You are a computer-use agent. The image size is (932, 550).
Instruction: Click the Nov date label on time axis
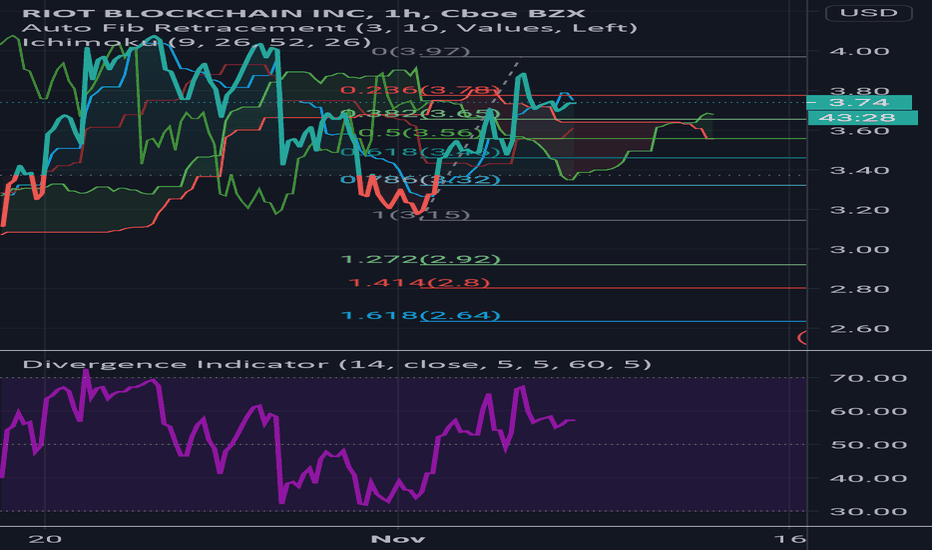point(398,539)
